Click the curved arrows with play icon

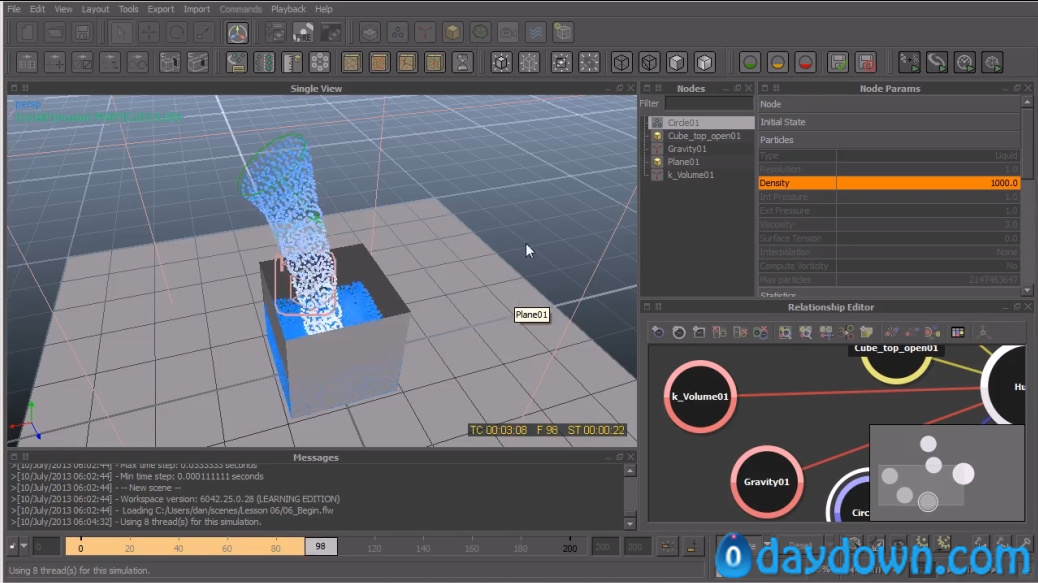pyautogui.click(x=937, y=63)
